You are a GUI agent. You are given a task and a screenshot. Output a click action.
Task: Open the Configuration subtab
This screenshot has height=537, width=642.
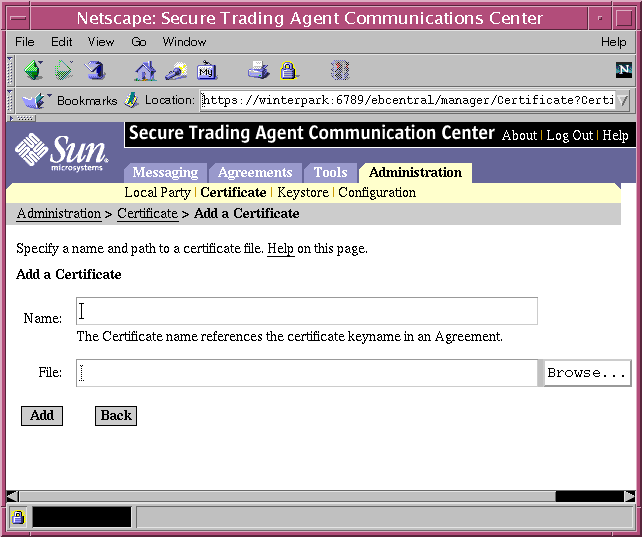click(377, 192)
